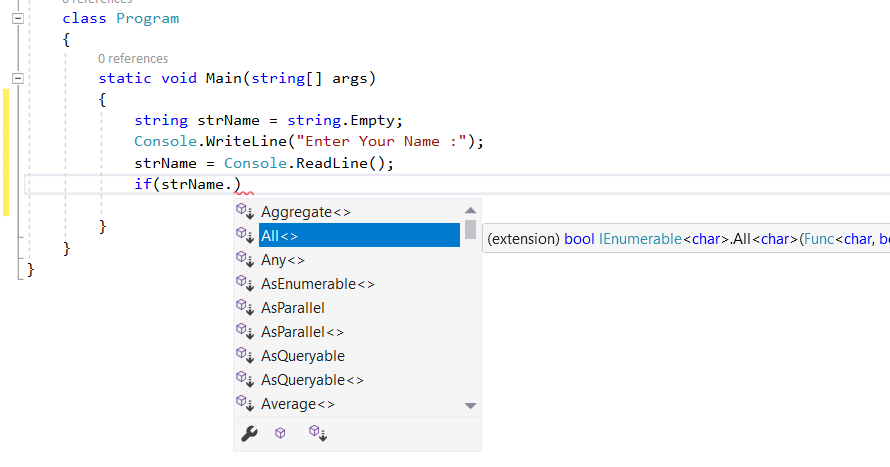Click ReadLine in the Console.ReadLine call
The width and height of the screenshot is (890, 467).
[332, 163]
